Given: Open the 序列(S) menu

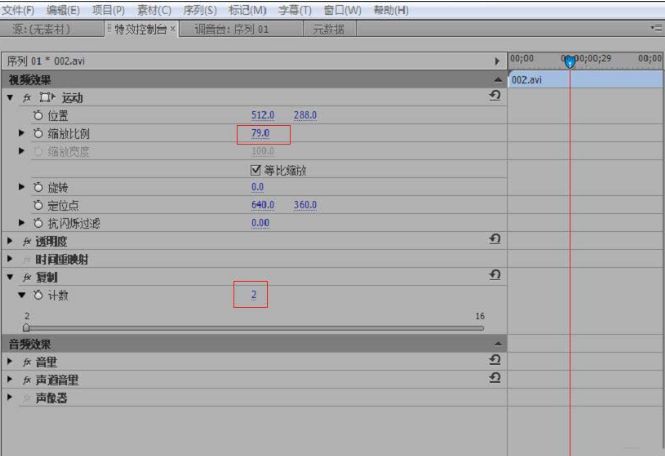Looking at the screenshot, I should 200,10.
